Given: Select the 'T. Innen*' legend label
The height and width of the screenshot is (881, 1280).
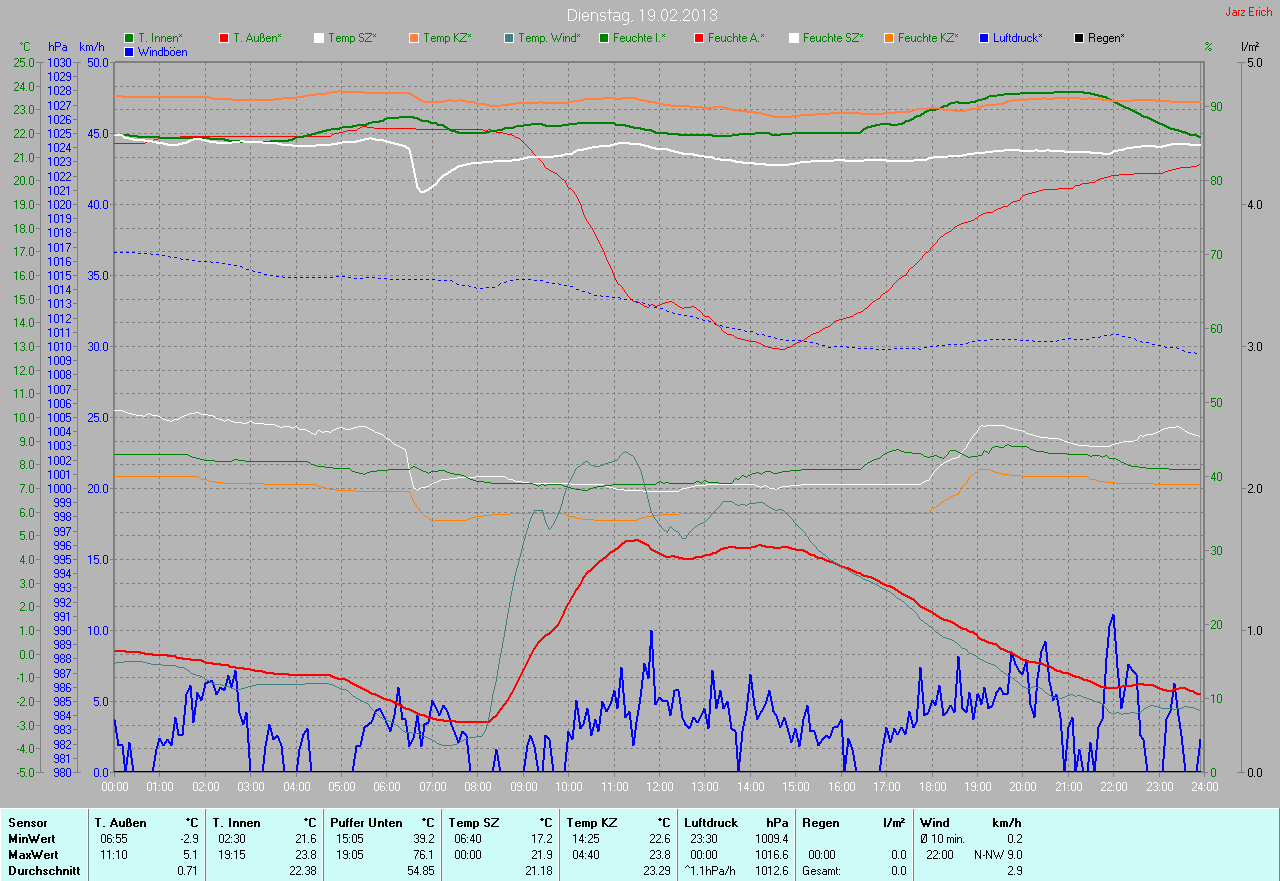Looking at the screenshot, I should click(160, 38).
